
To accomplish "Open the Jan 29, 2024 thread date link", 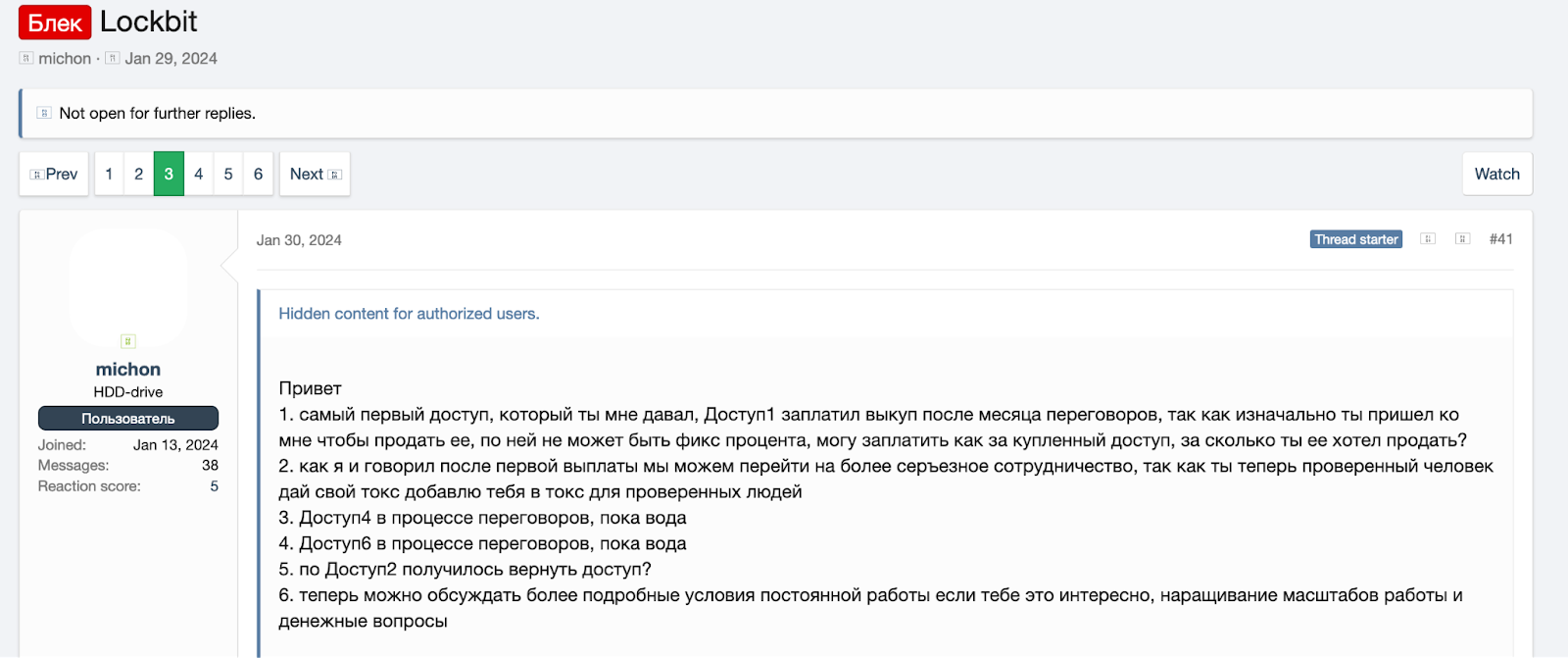I will tap(171, 58).
